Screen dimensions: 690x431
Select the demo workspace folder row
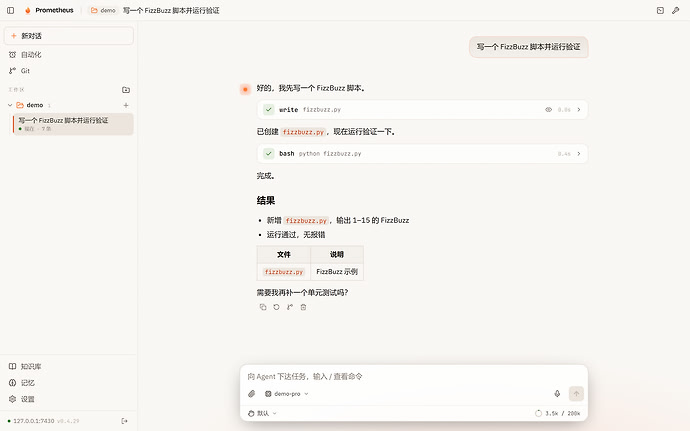tap(69, 105)
